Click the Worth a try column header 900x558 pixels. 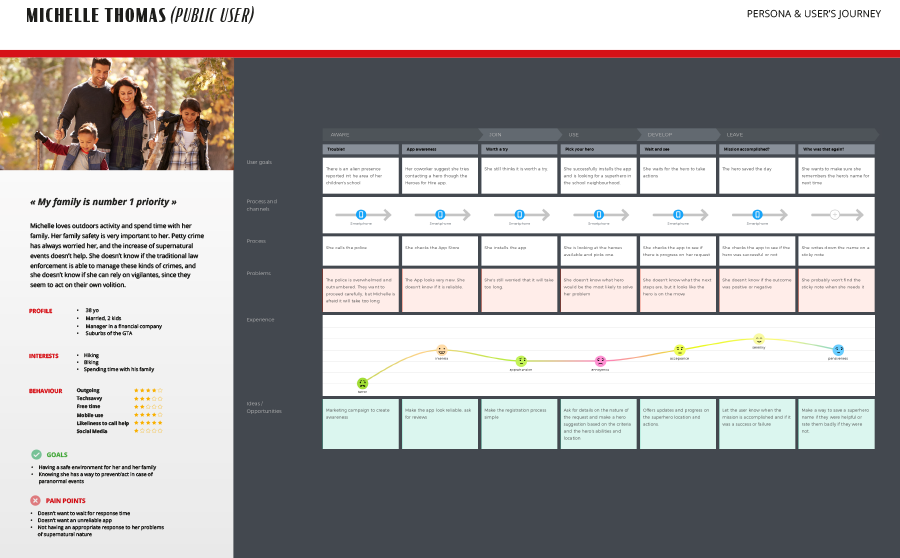point(519,149)
